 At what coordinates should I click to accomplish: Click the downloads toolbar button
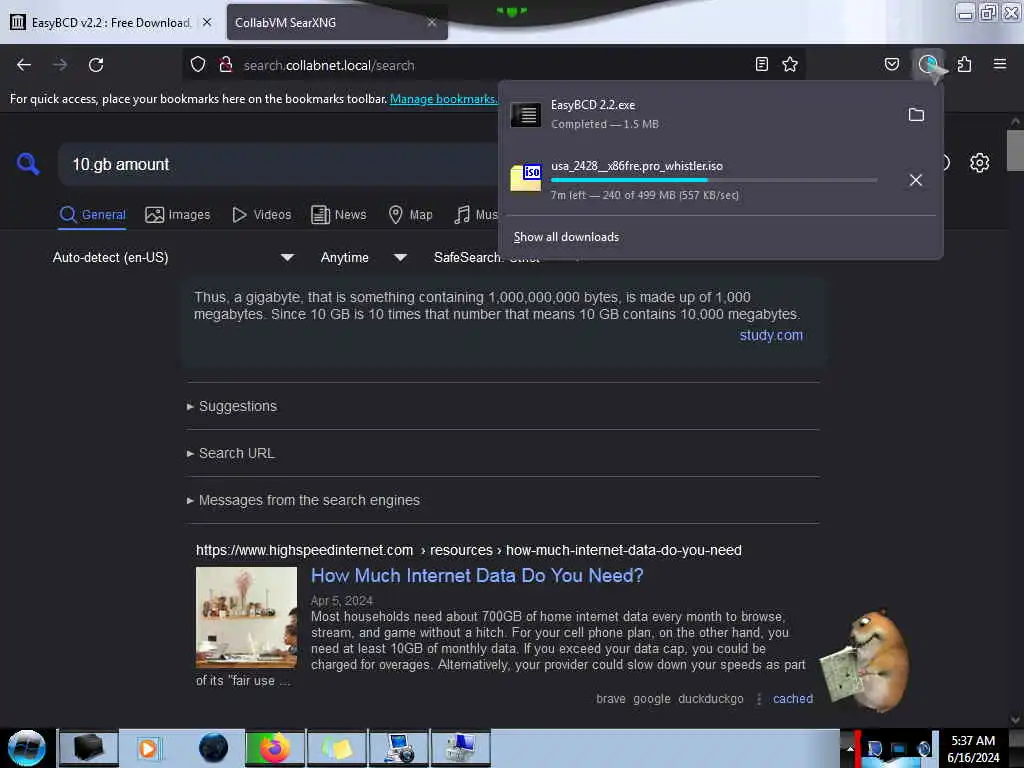pyautogui.click(x=928, y=64)
